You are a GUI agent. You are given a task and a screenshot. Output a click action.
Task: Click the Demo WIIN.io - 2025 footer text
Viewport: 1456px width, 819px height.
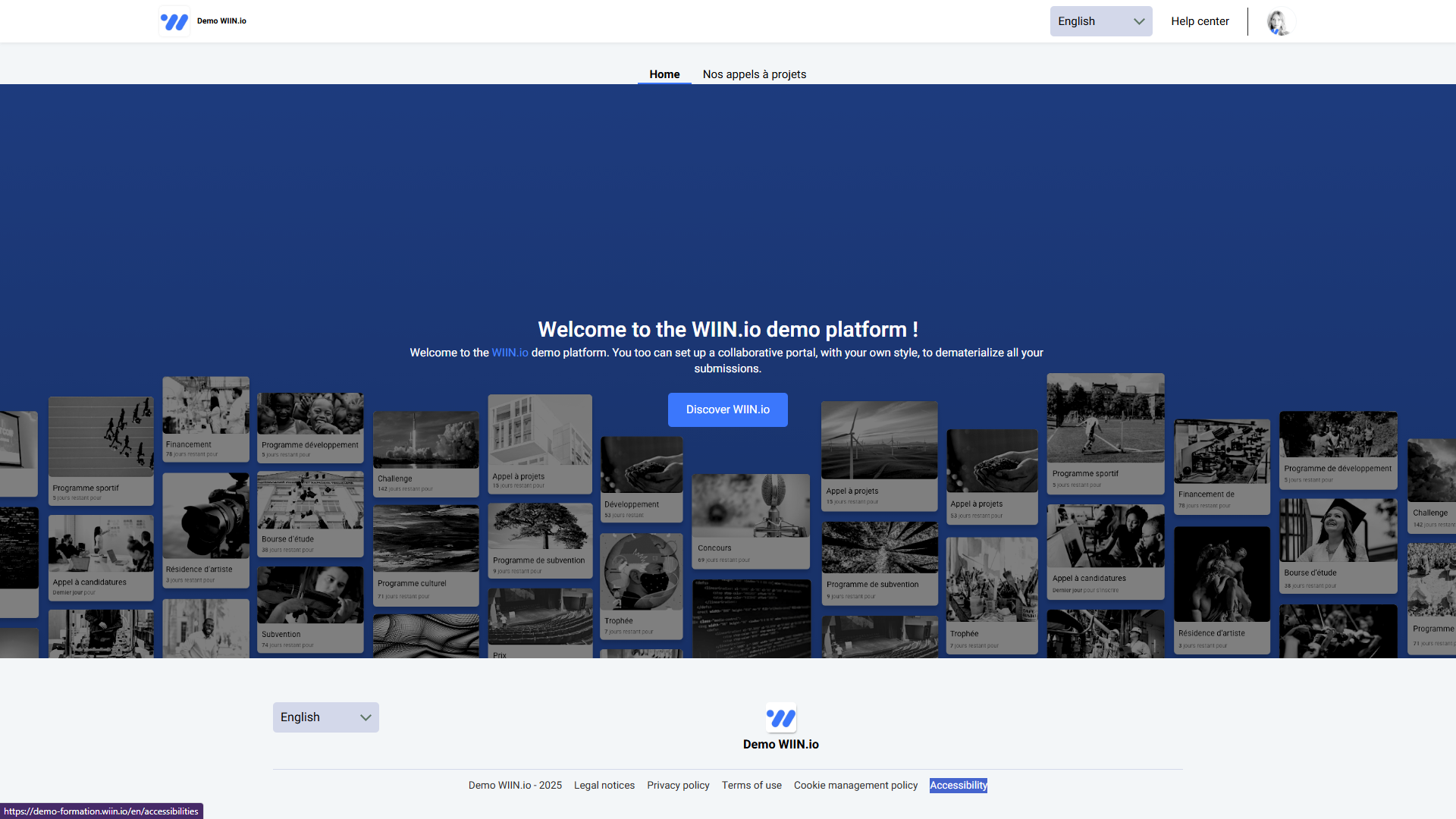click(x=515, y=786)
